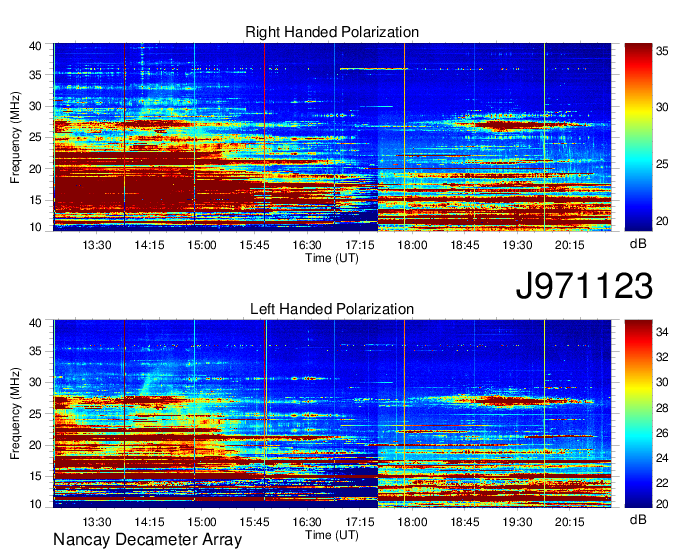This screenshot has width=680, height=552.
Task: Select 15:00 time tick under Right Handed plot
Action: (x=202, y=245)
